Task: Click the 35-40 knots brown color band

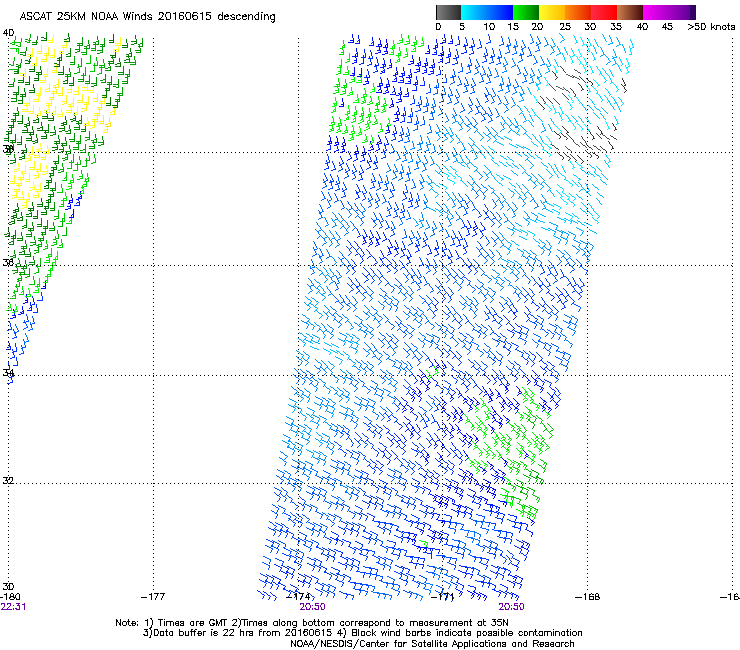Action: click(630, 12)
